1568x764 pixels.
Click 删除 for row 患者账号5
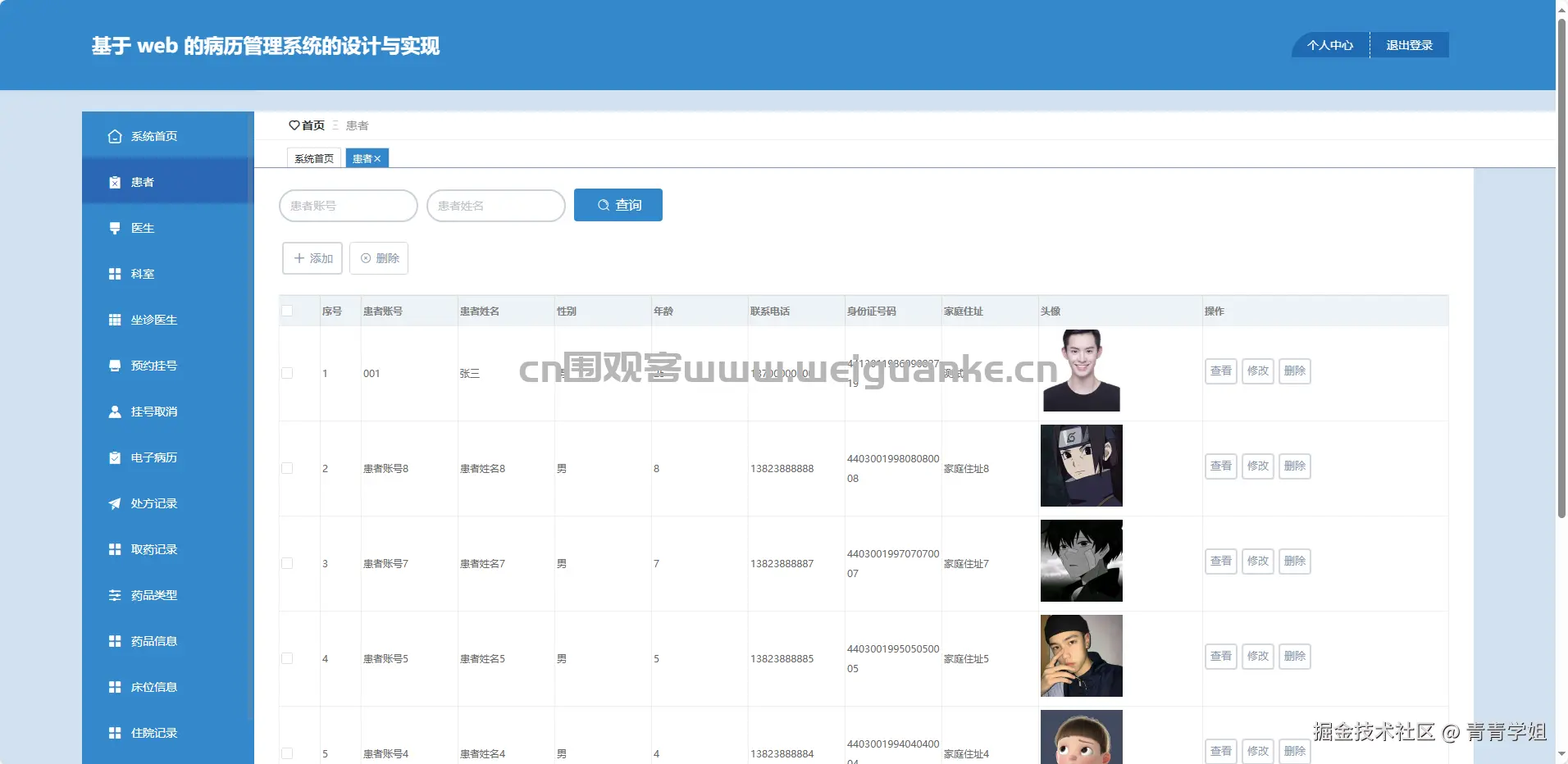(1295, 657)
